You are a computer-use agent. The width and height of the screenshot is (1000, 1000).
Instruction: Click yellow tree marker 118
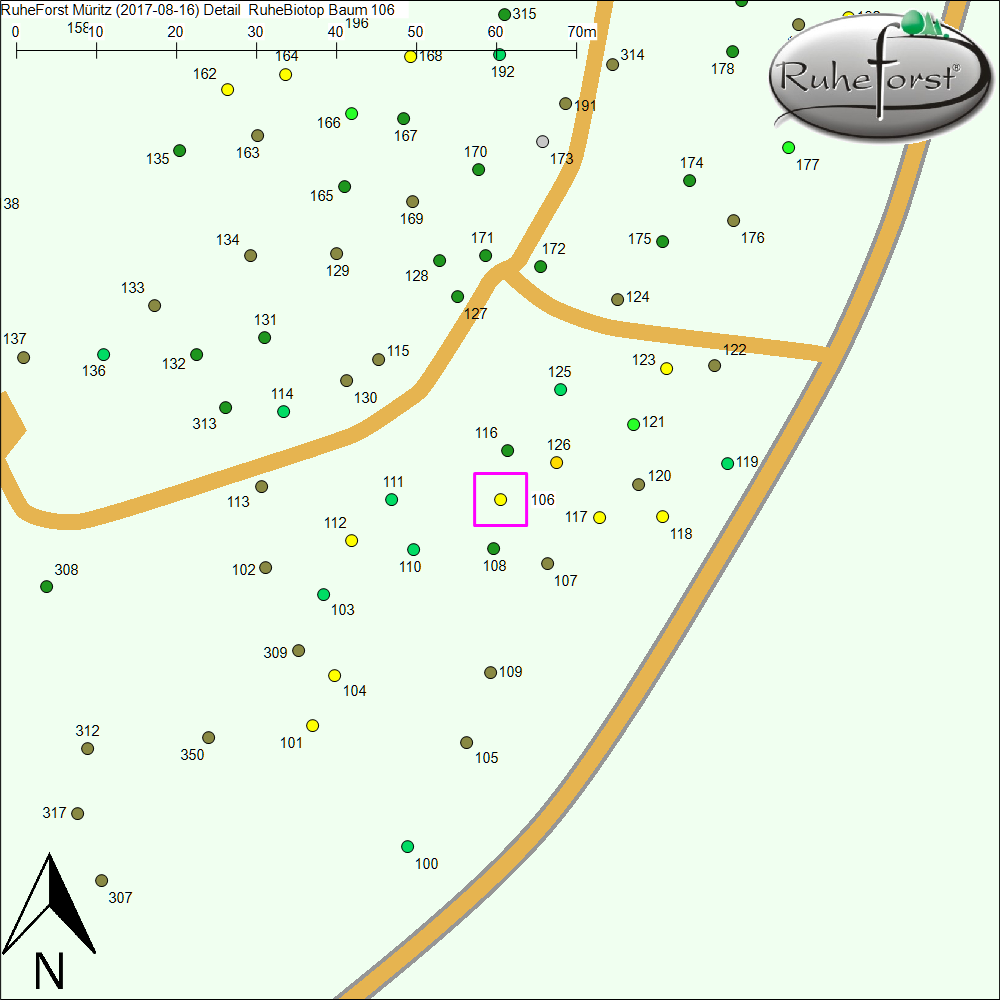point(662,516)
